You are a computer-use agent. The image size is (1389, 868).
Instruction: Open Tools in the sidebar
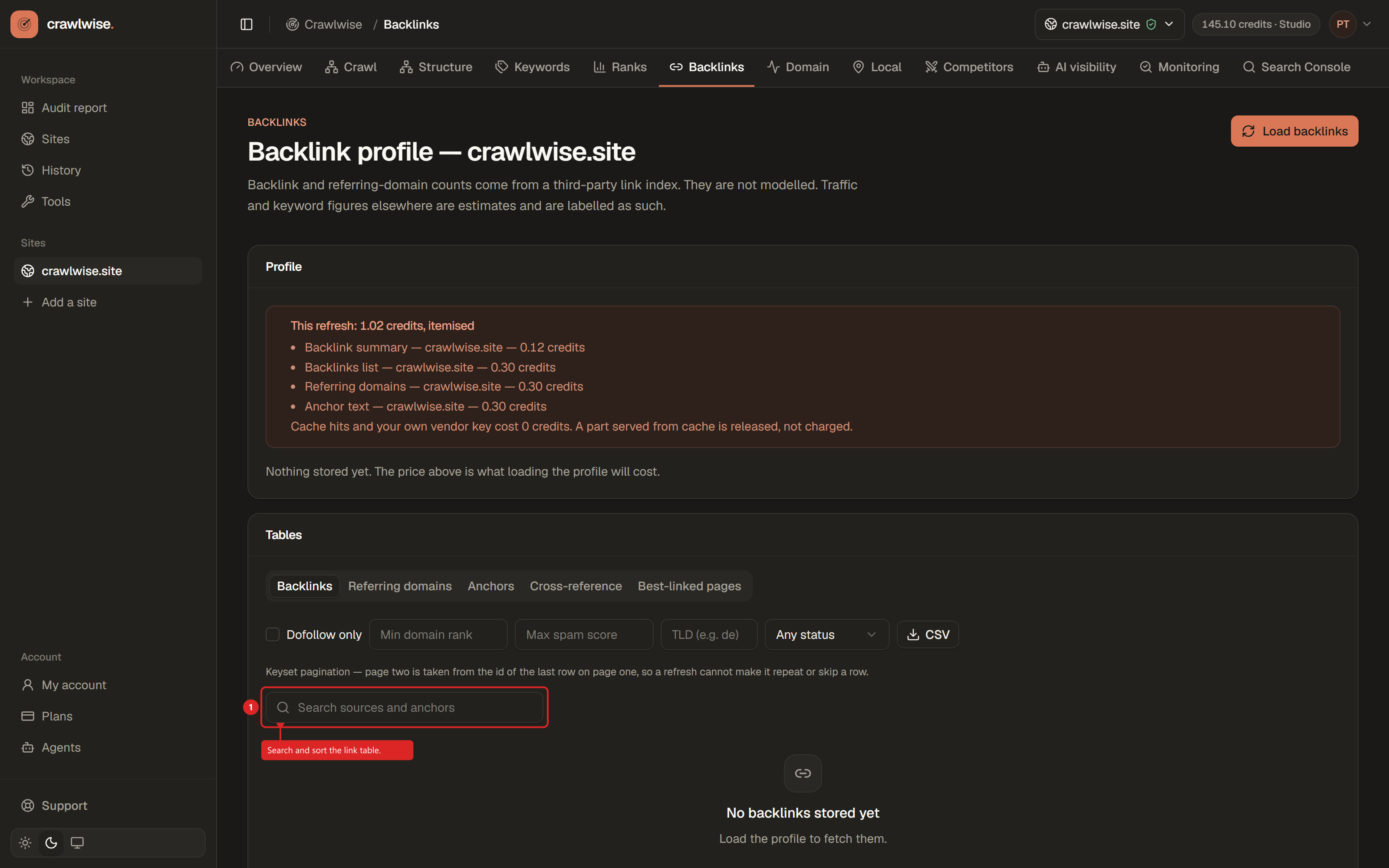coord(108,201)
